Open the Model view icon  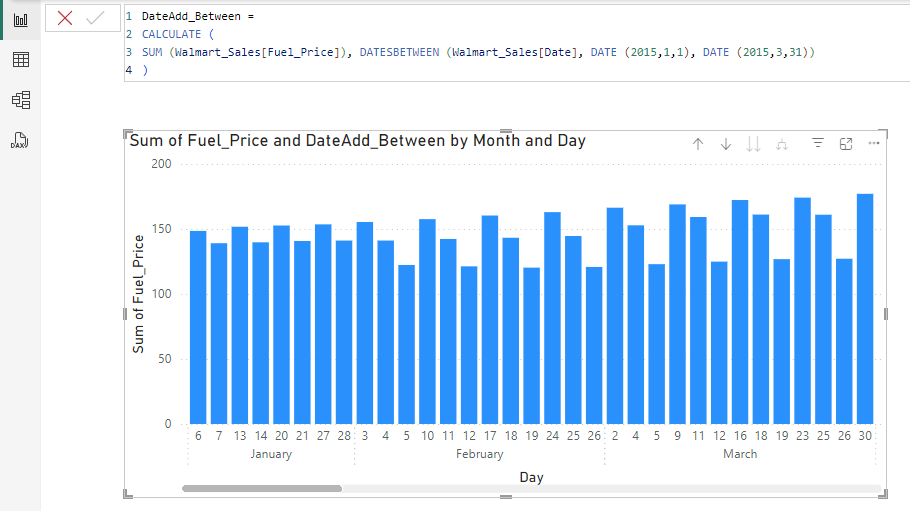click(20, 100)
